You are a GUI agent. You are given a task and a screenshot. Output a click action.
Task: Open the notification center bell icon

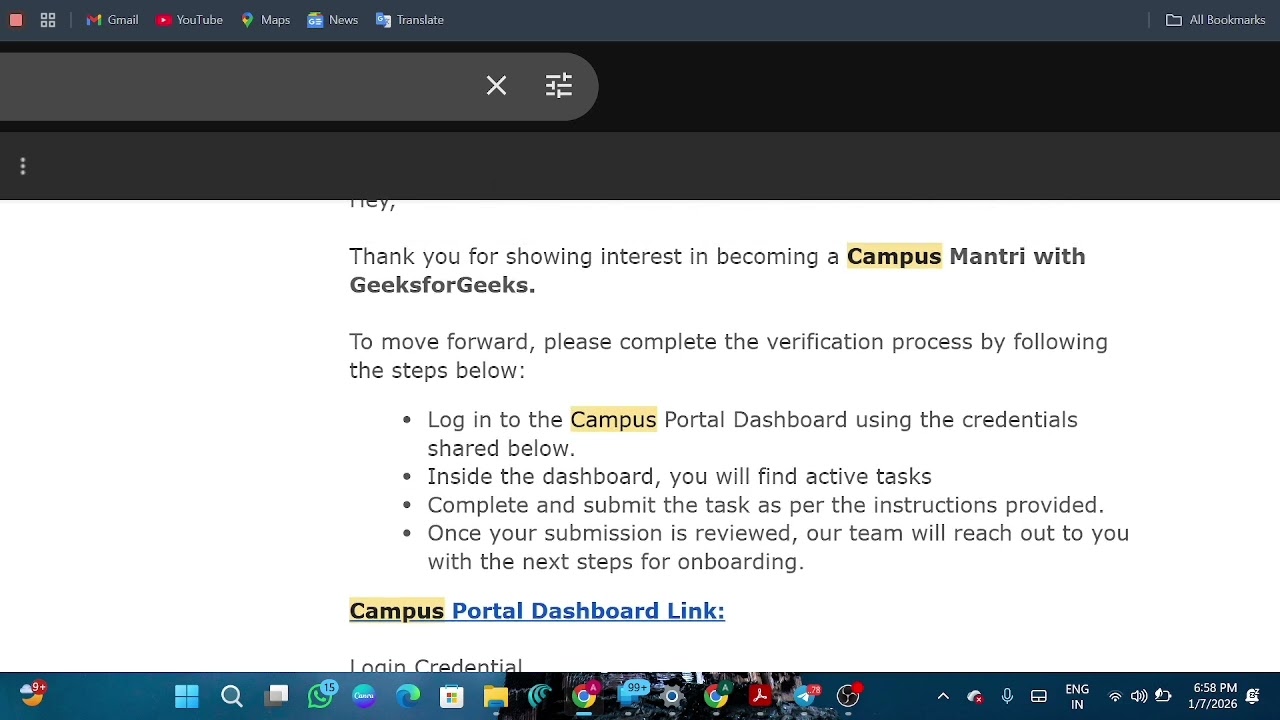[x=1253, y=696]
